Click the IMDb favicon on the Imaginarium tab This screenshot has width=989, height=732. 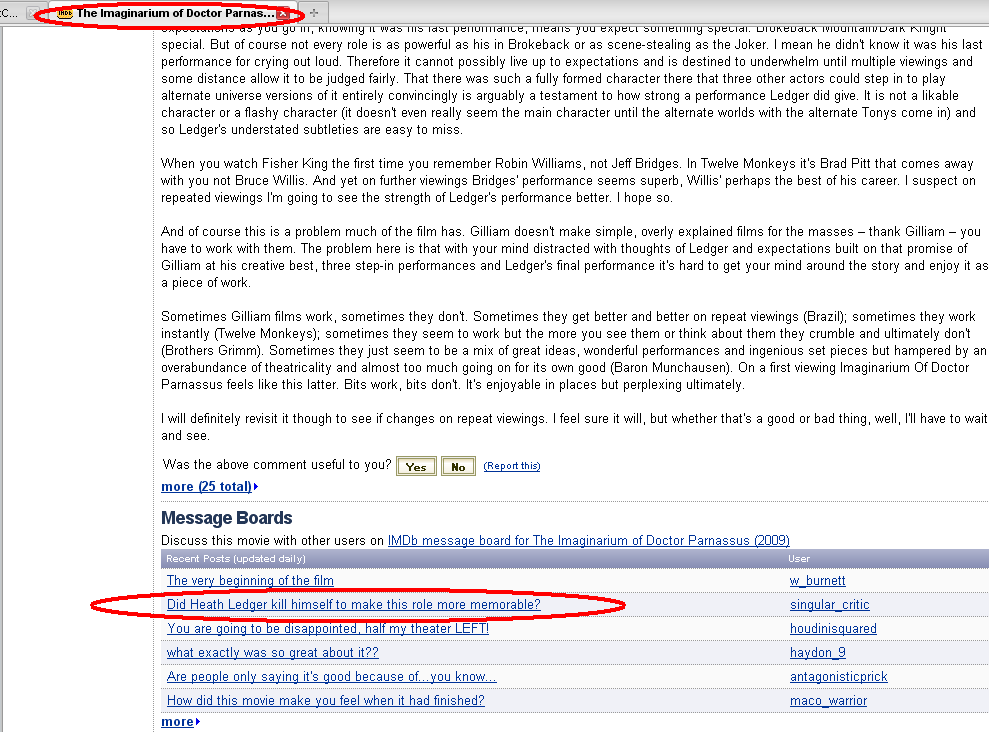pyautogui.click(x=64, y=13)
